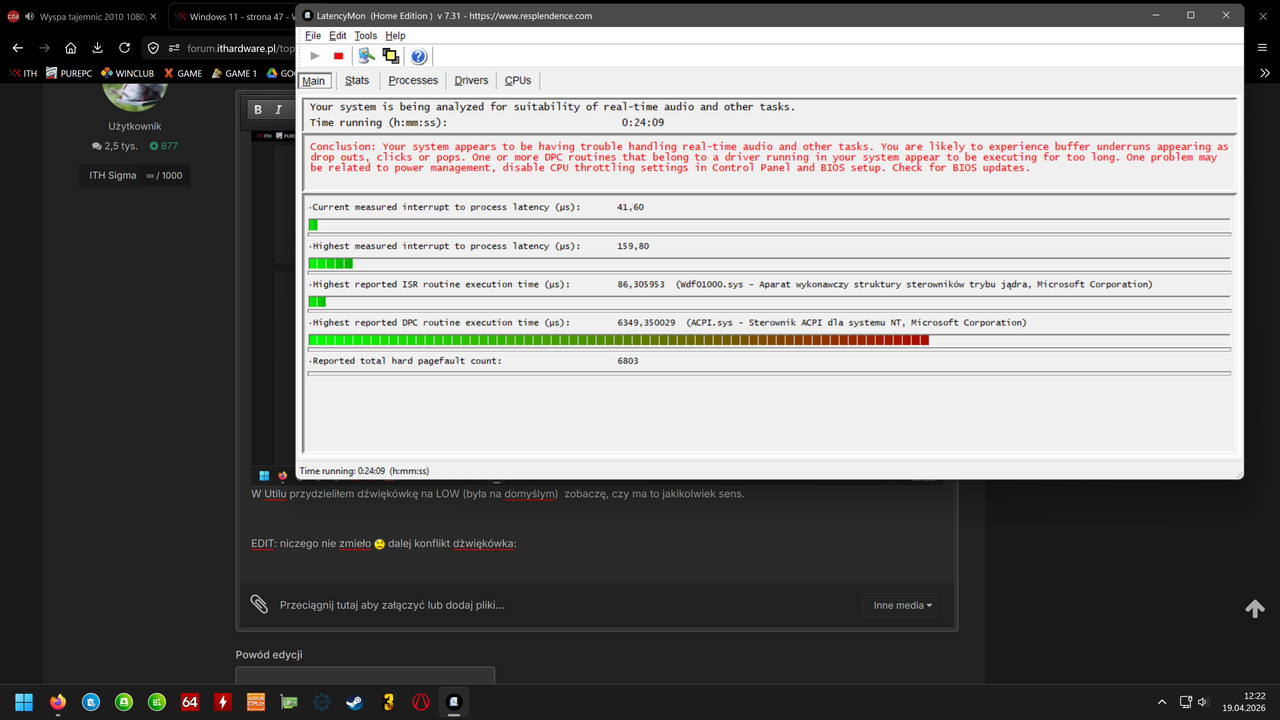
Task: Select the Main tab in LatencyMon
Action: click(314, 81)
